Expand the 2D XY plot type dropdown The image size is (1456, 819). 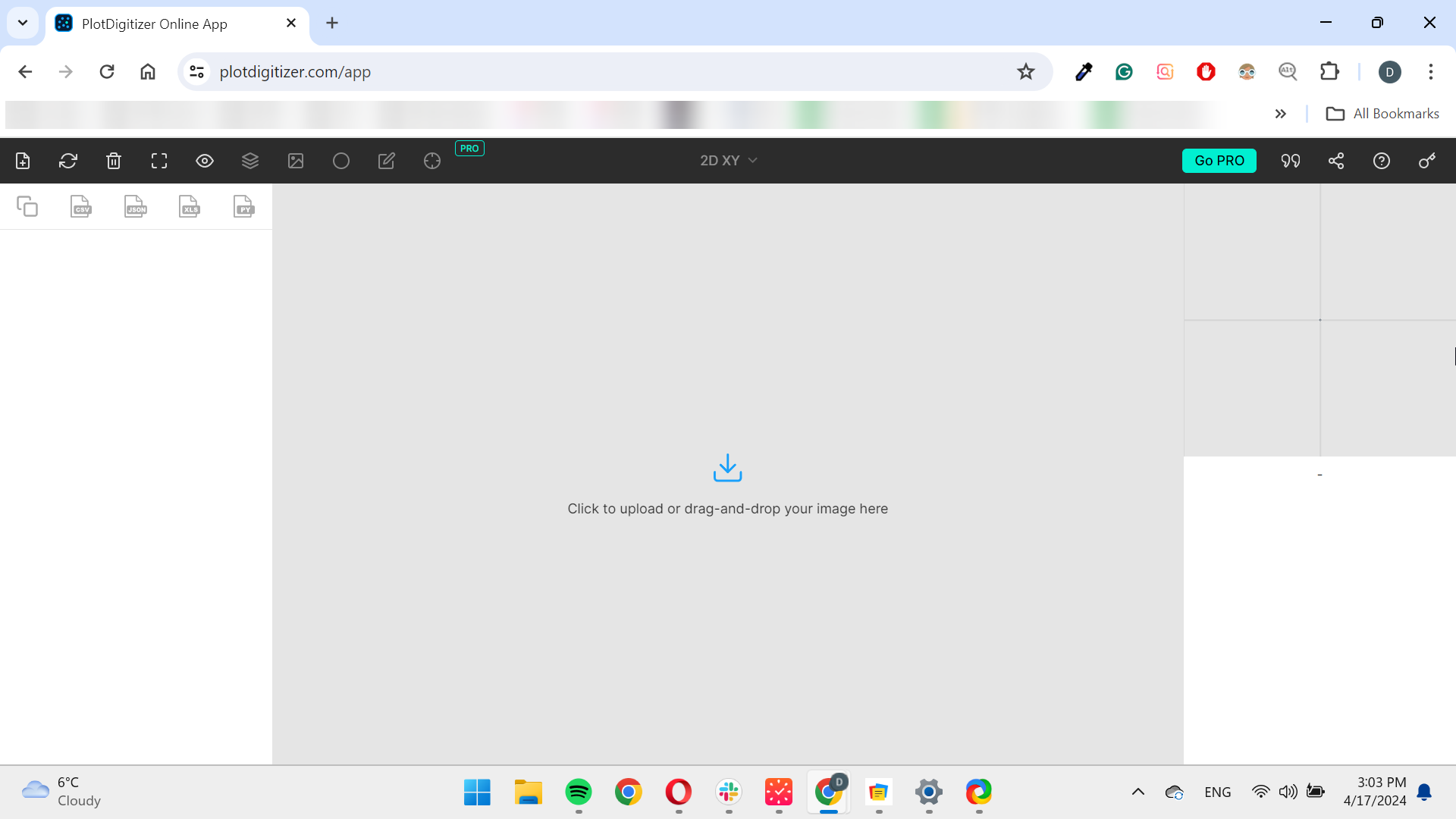tap(728, 161)
